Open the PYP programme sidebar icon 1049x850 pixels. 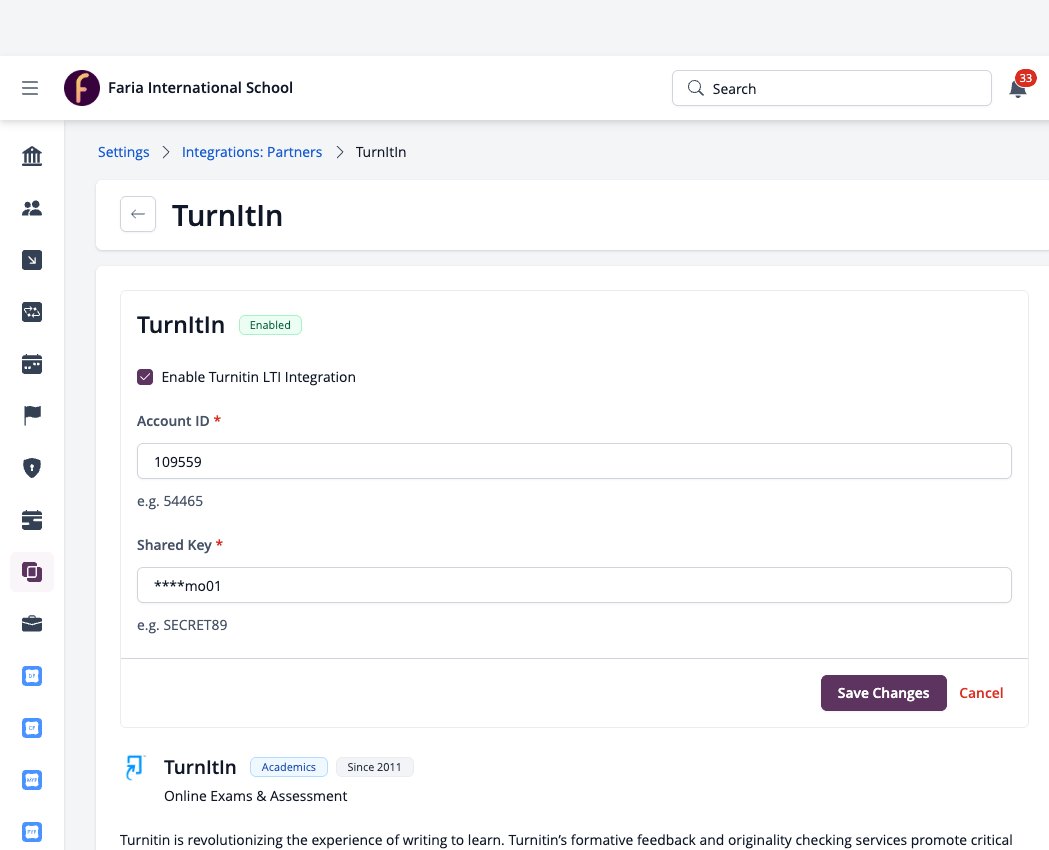(32, 832)
